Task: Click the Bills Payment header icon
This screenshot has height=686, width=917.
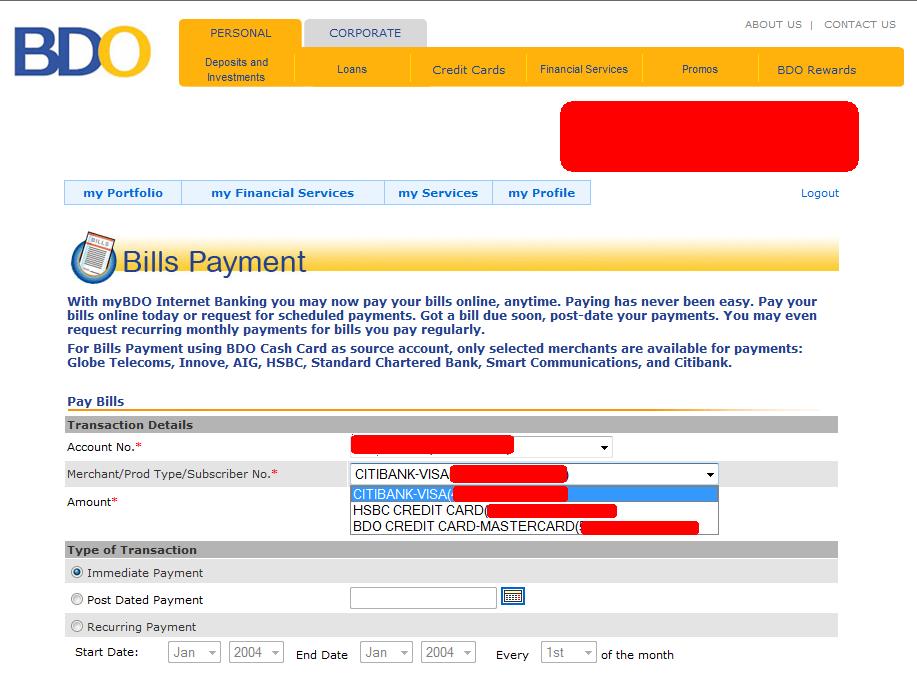Action: tap(94, 257)
